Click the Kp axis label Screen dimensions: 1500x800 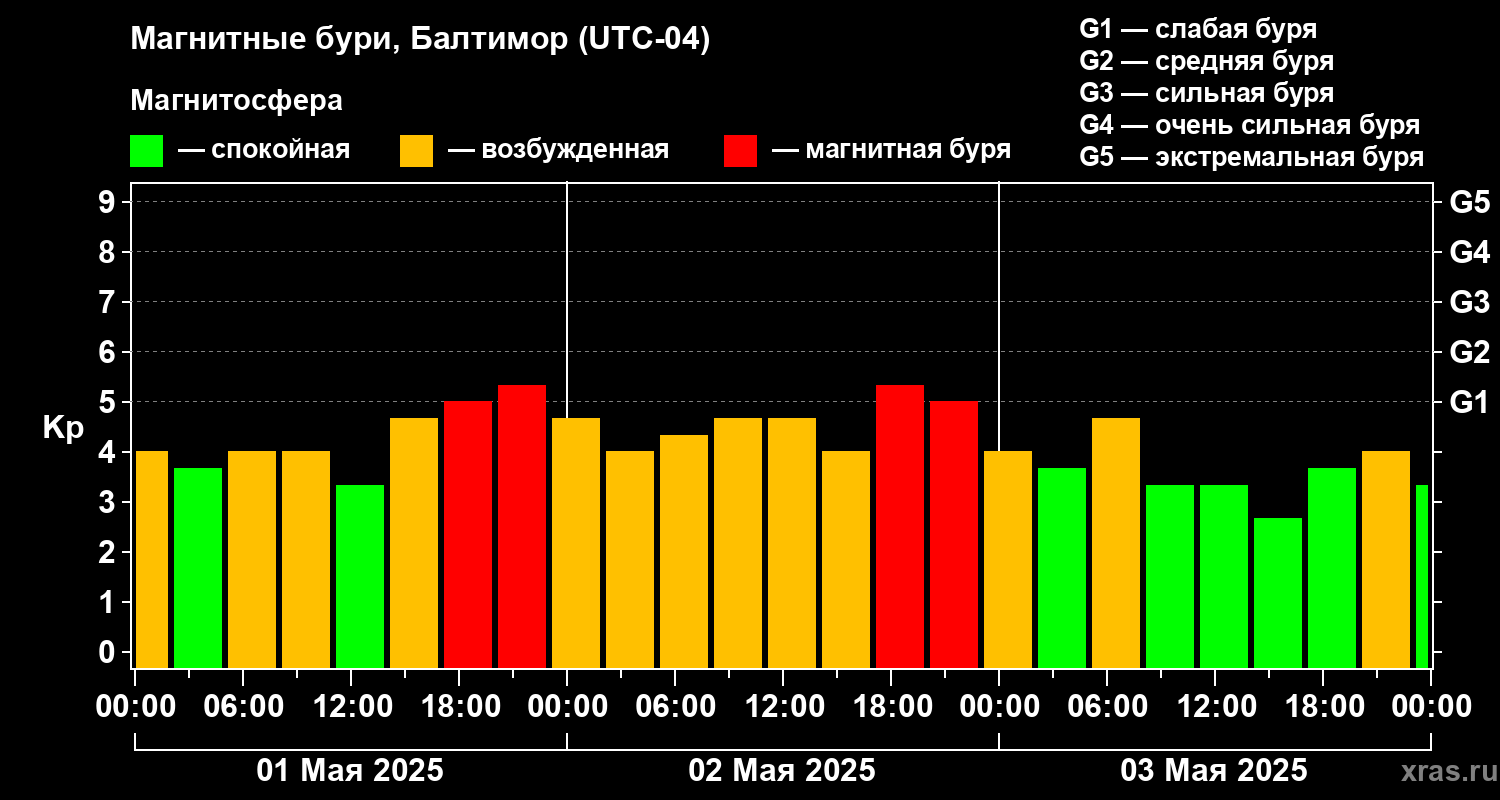pyautogui.click(x=63, y=427)
